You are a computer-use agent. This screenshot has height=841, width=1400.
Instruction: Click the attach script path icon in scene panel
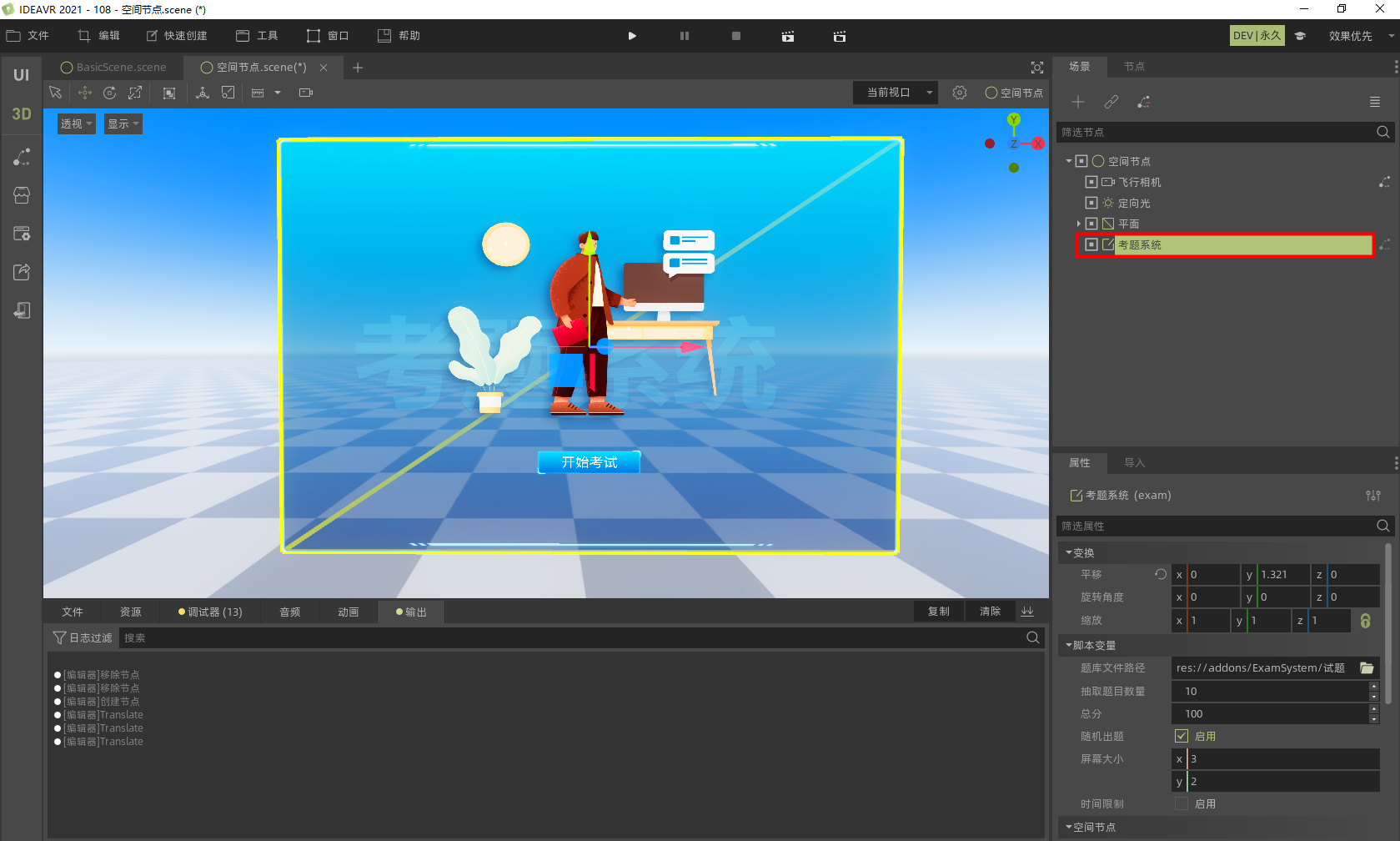pos(1144,102)
